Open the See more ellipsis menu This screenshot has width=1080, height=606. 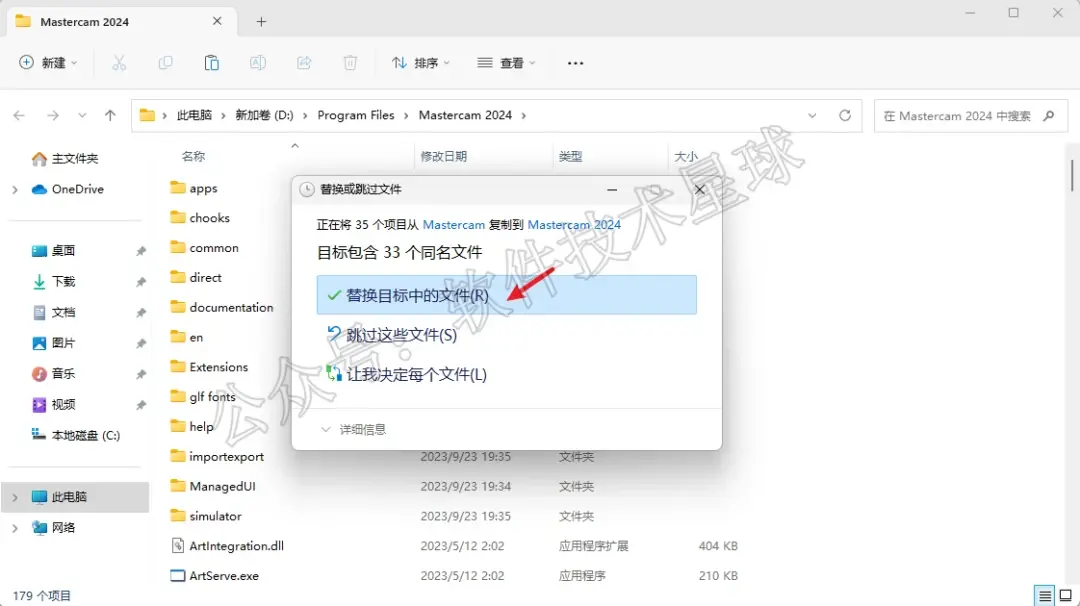(x=575, y=63)
